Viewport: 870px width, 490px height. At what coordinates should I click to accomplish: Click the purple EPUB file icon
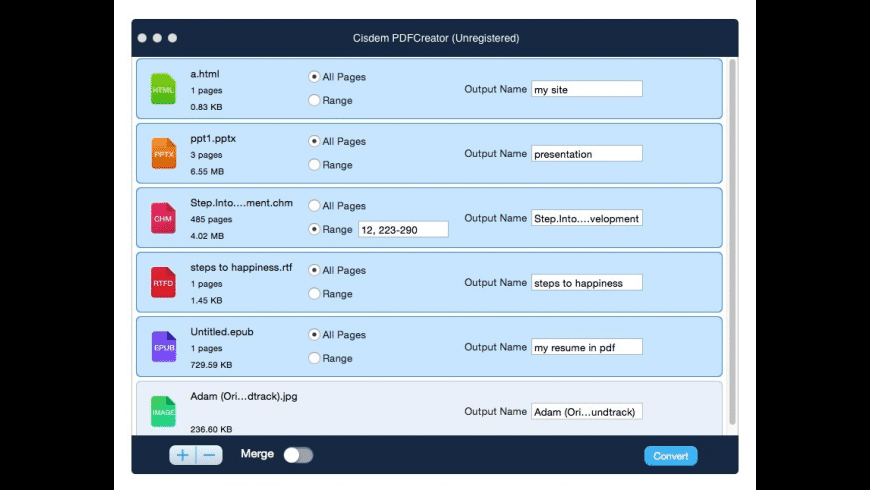click(x=163, y=346)
